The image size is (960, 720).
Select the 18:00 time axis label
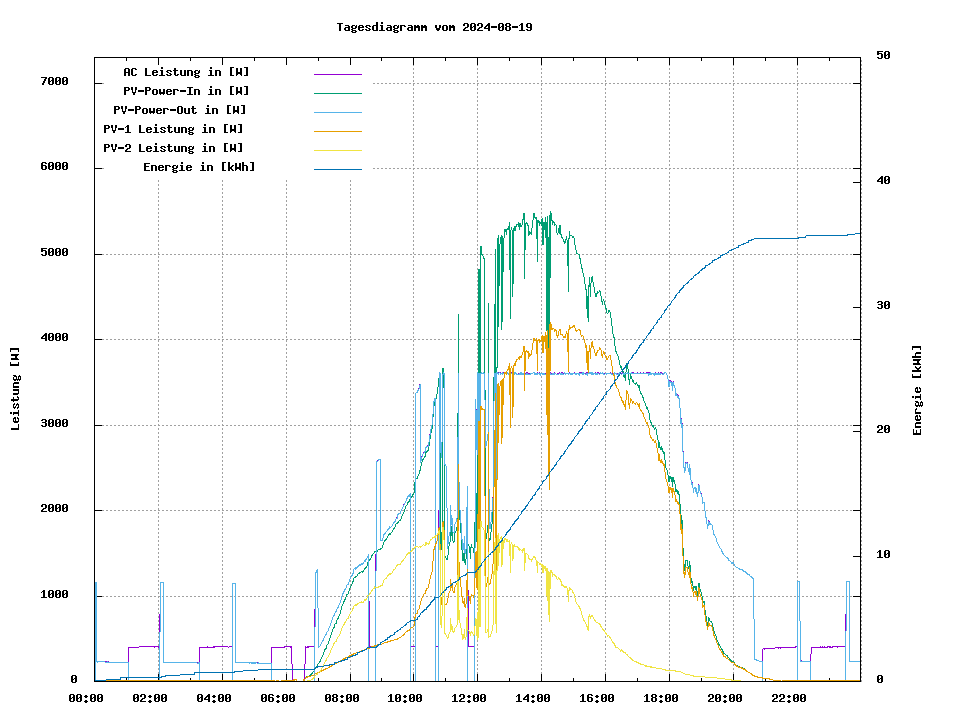661,698
